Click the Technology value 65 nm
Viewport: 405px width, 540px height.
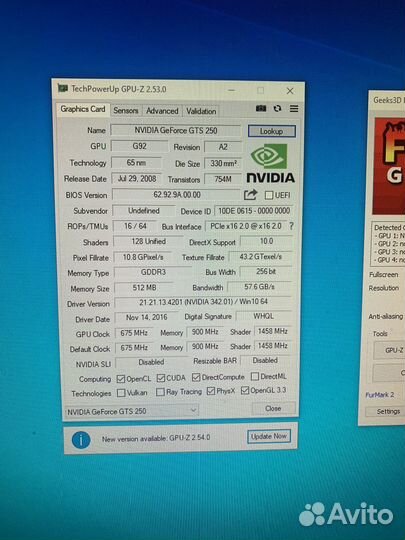pos(136,163)
